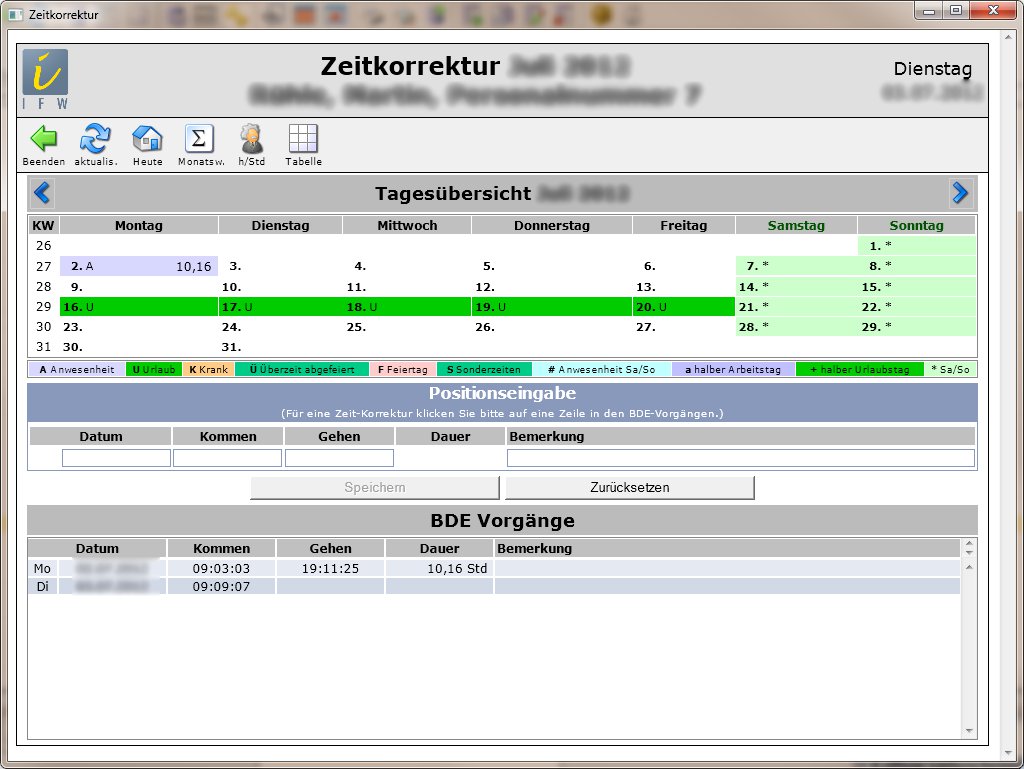The height and width of the screenshot is (769, 1024).
Task: Go to next month with right arrow
Action: pyautogui.click(x=960, y=192)
